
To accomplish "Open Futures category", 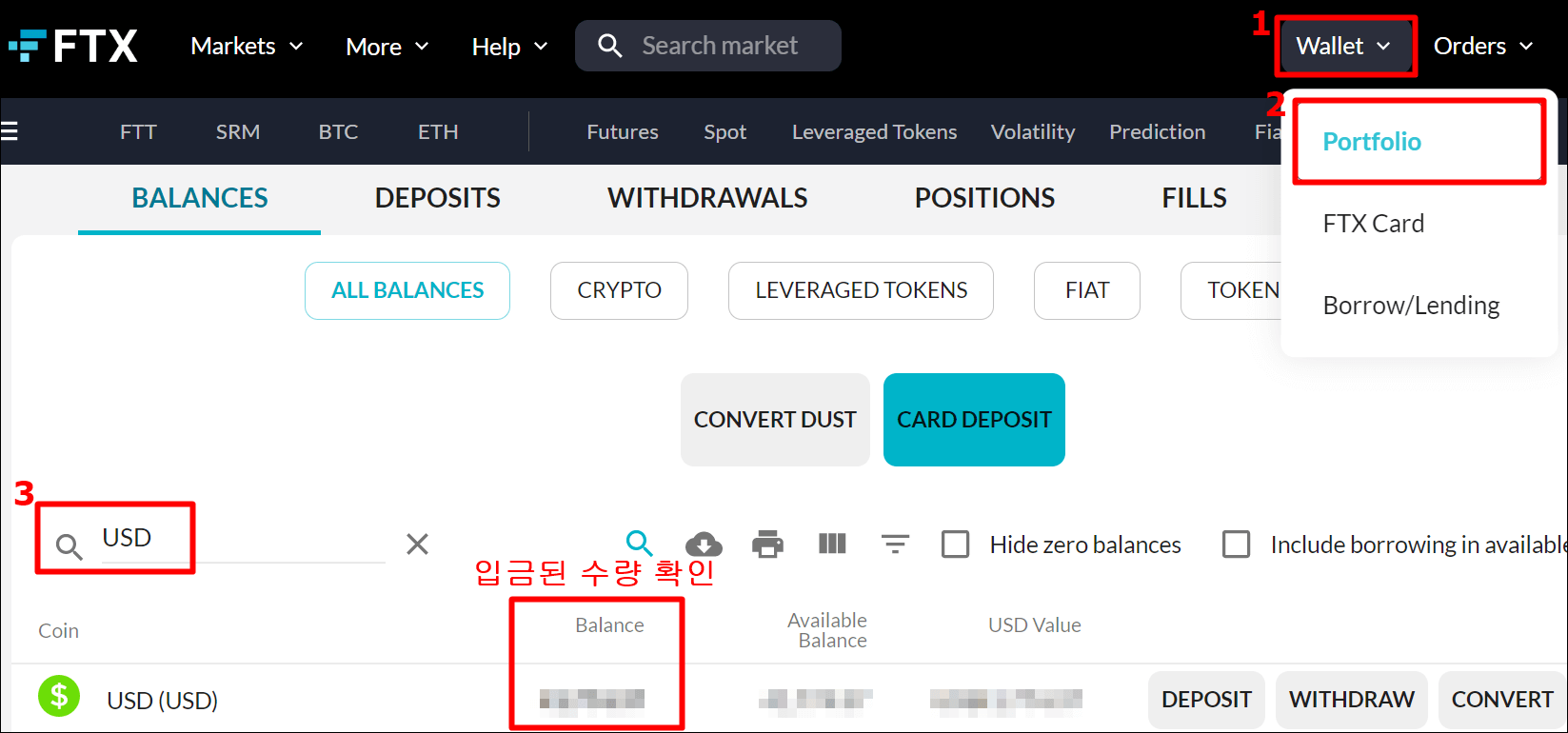I will [623, 131].
